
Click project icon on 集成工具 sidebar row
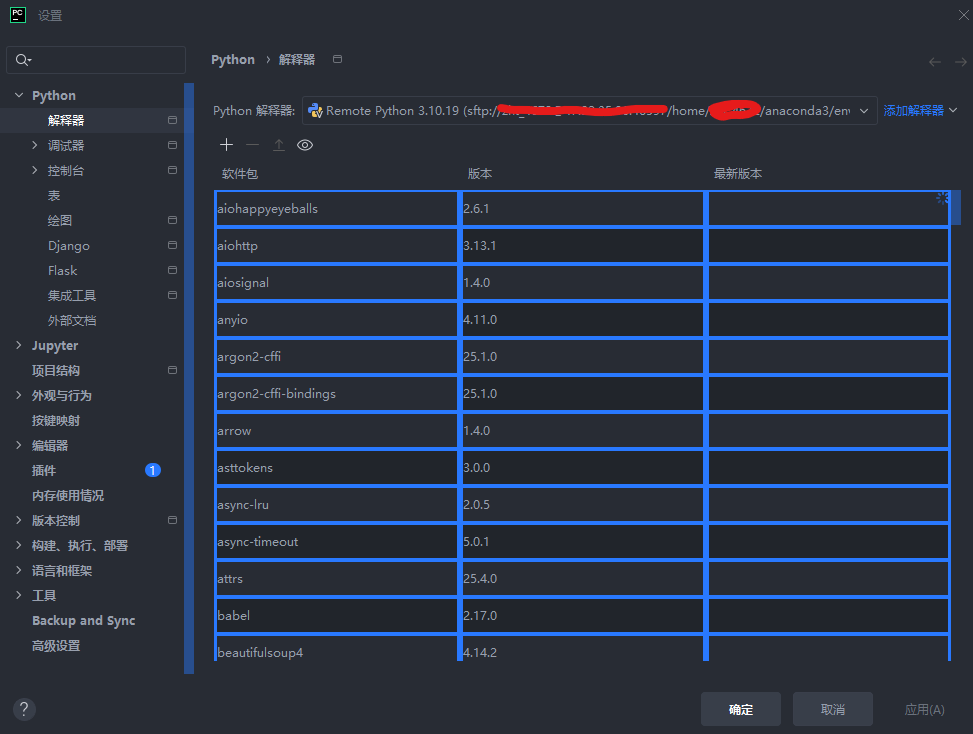(x=173, y=295)
